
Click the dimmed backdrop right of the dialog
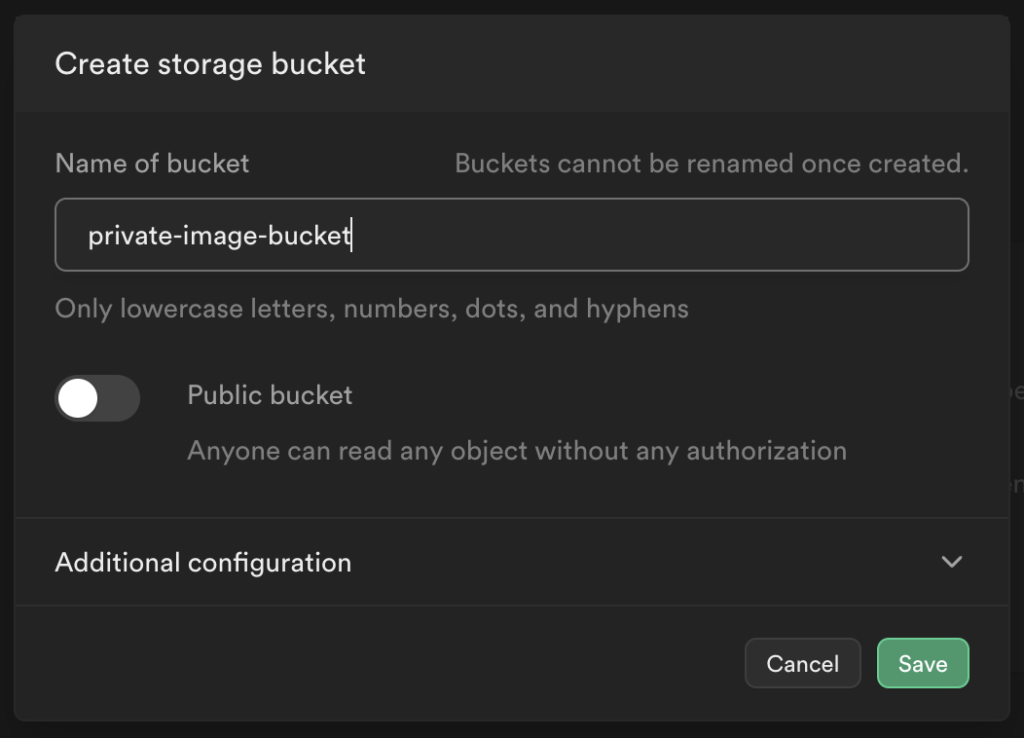[1017, 300]
